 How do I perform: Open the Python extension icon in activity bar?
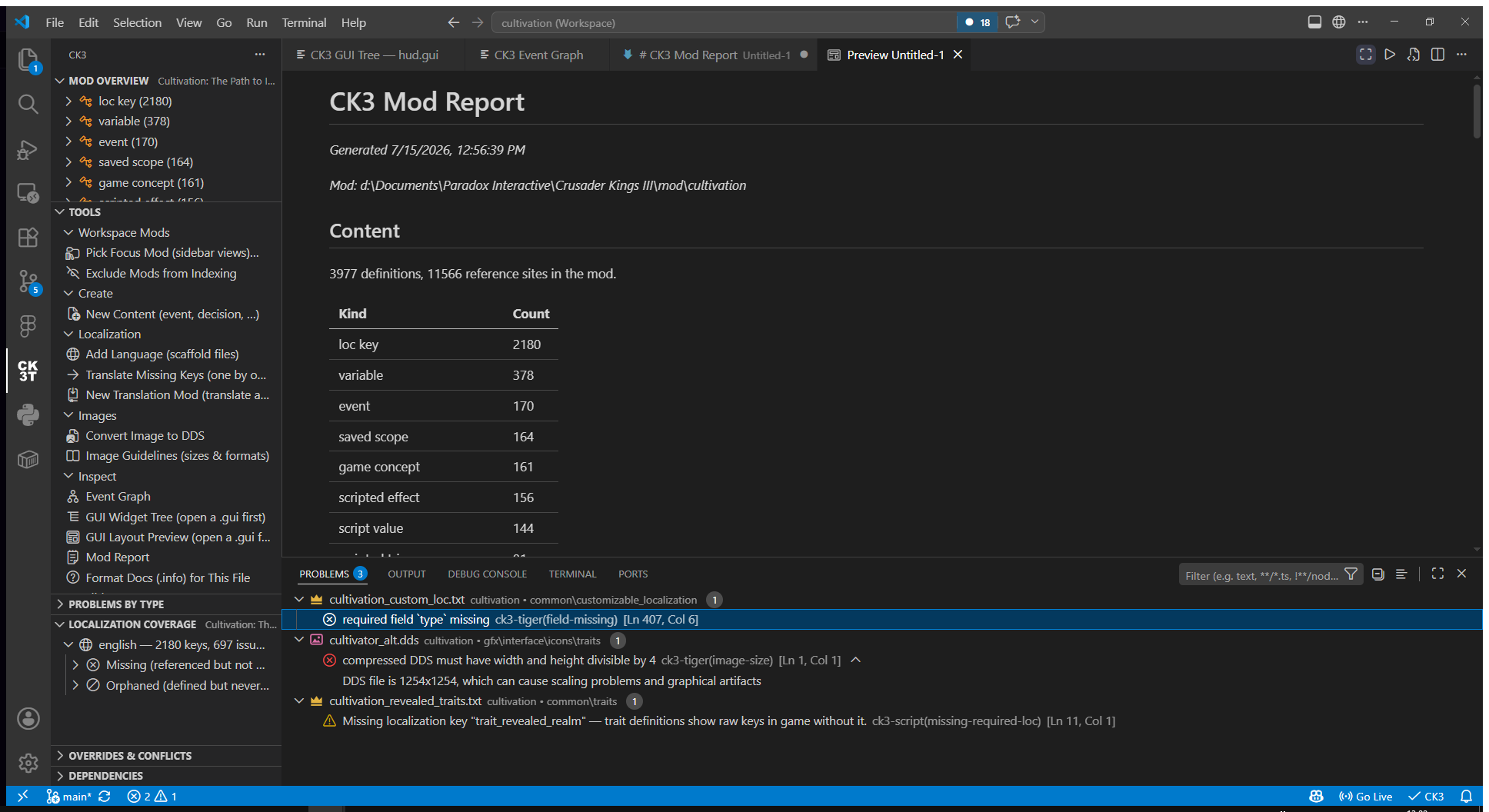28,415
